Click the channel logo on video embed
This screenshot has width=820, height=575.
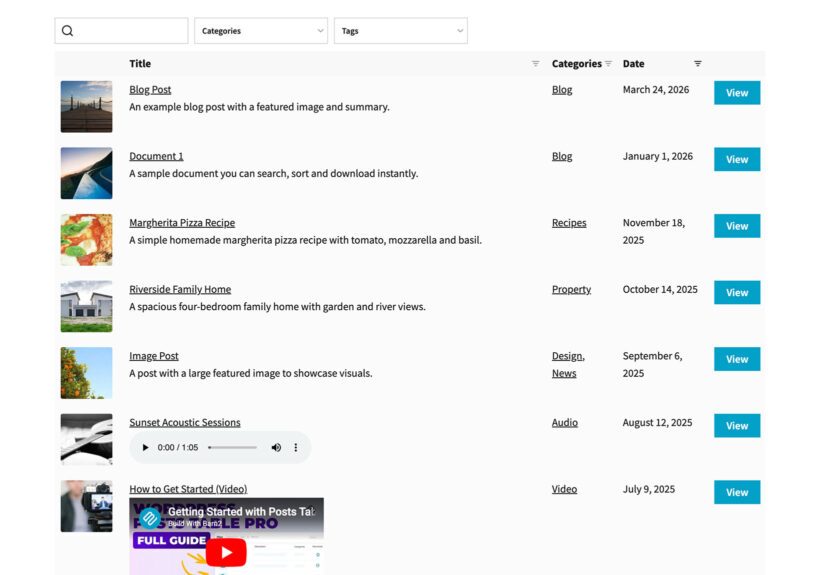pos(150,518)
